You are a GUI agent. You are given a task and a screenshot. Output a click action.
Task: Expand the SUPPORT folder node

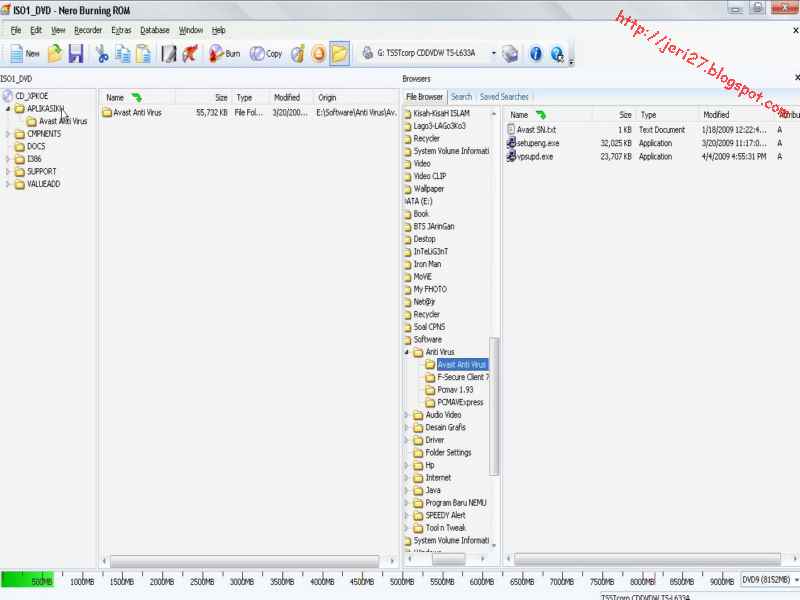[x=8, y=171]
